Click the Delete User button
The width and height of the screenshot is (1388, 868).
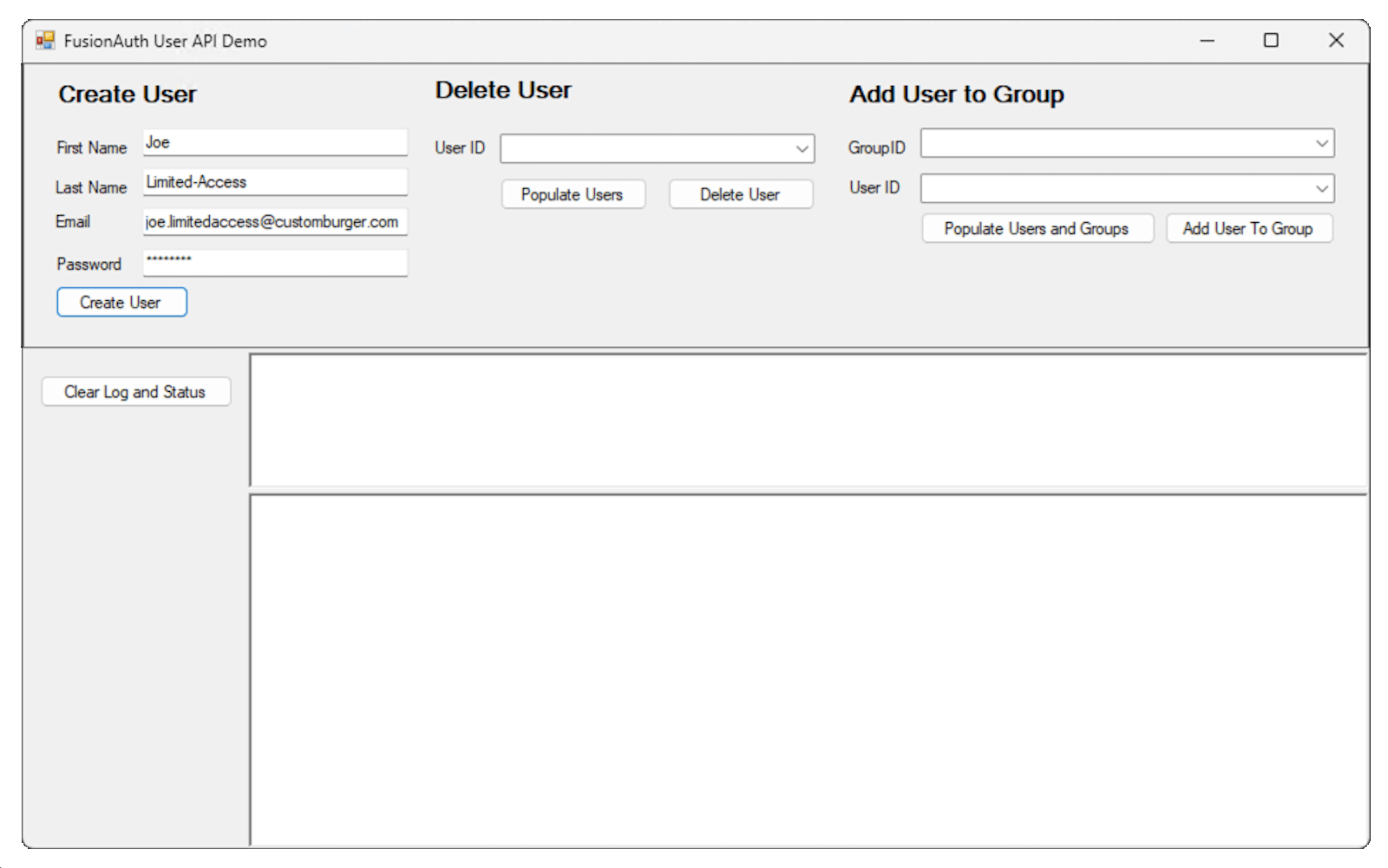(740, 194)
